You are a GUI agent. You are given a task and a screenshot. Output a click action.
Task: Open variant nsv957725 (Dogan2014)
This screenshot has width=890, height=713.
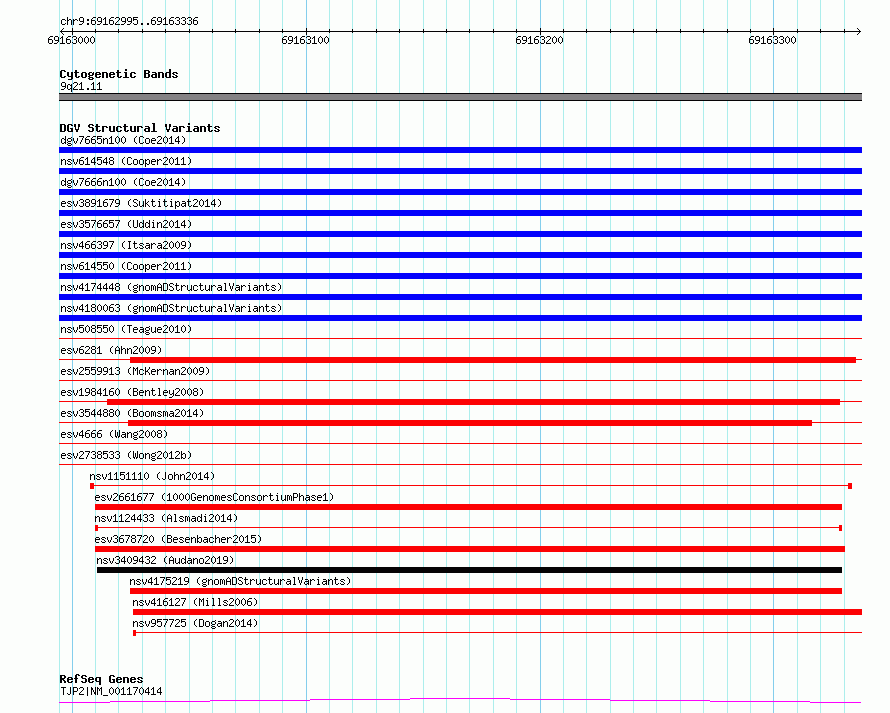pos(195,623)
